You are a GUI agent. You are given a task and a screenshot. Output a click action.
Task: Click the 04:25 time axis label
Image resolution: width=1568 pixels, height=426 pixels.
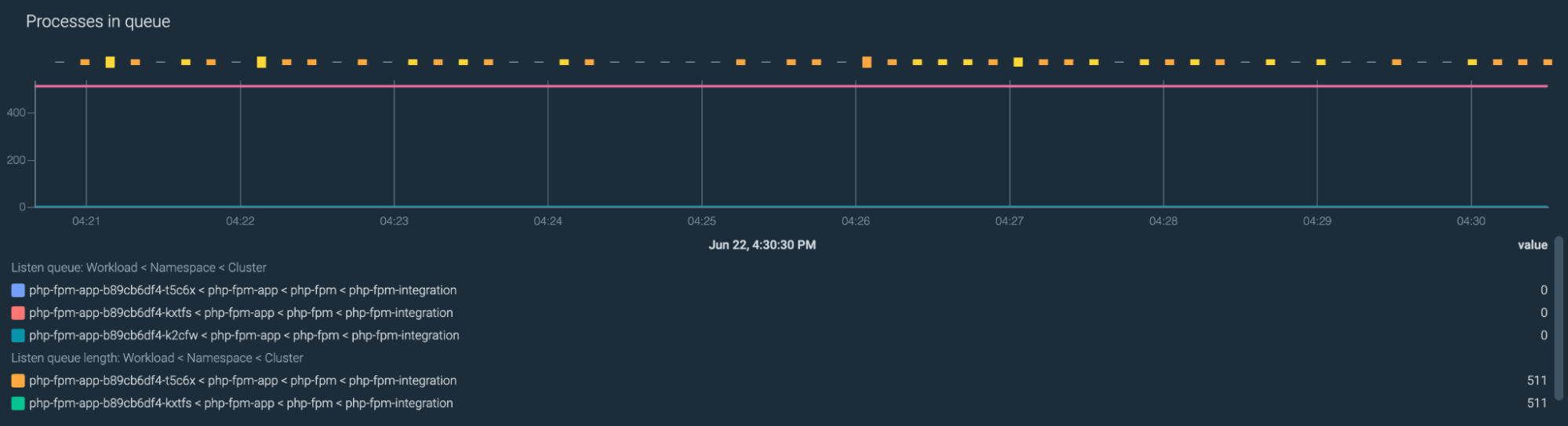click(x=702, y=221)
